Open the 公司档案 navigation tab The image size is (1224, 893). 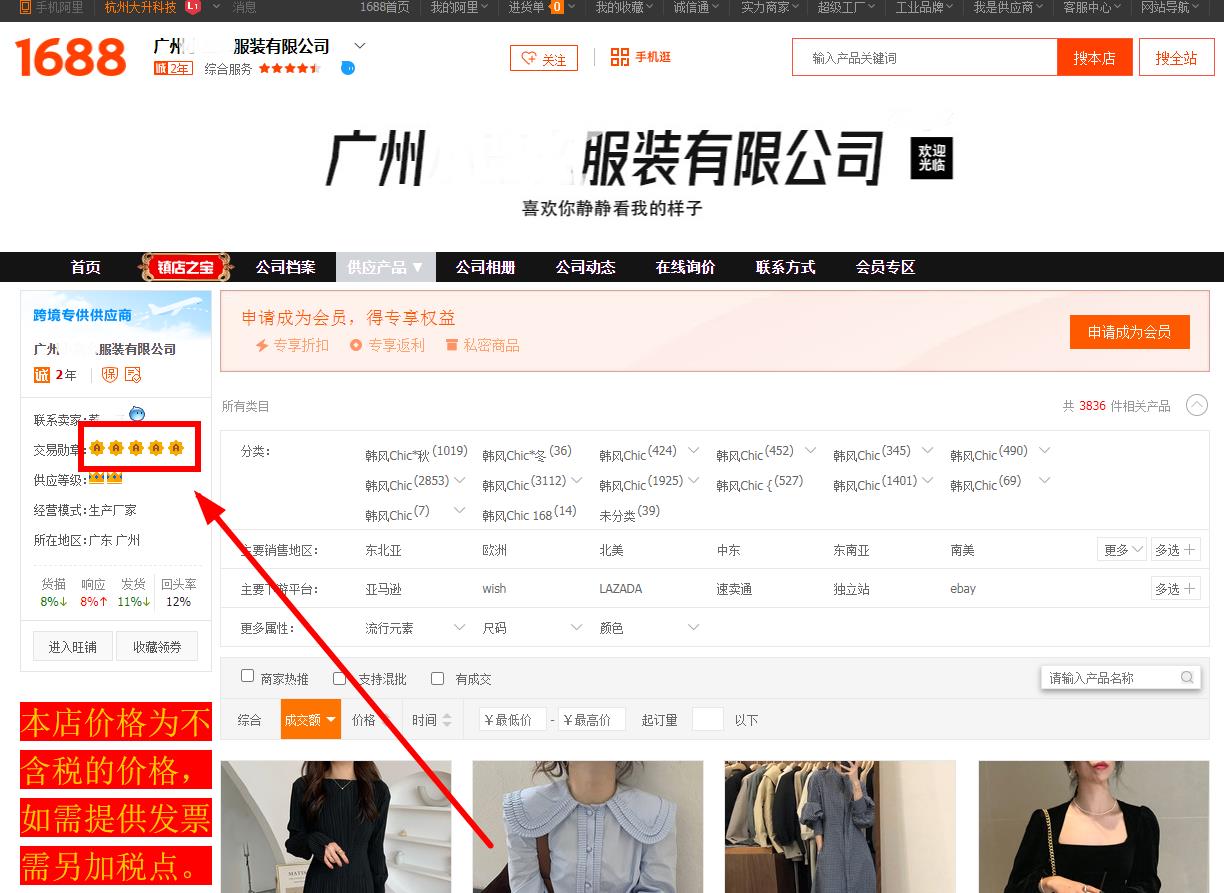coord(285,267)
